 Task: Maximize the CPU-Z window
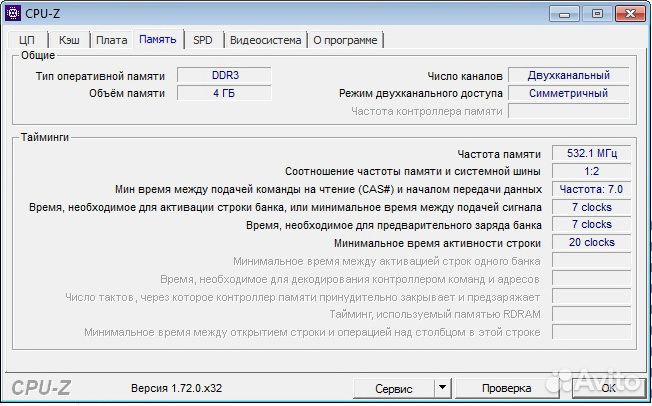597,14
